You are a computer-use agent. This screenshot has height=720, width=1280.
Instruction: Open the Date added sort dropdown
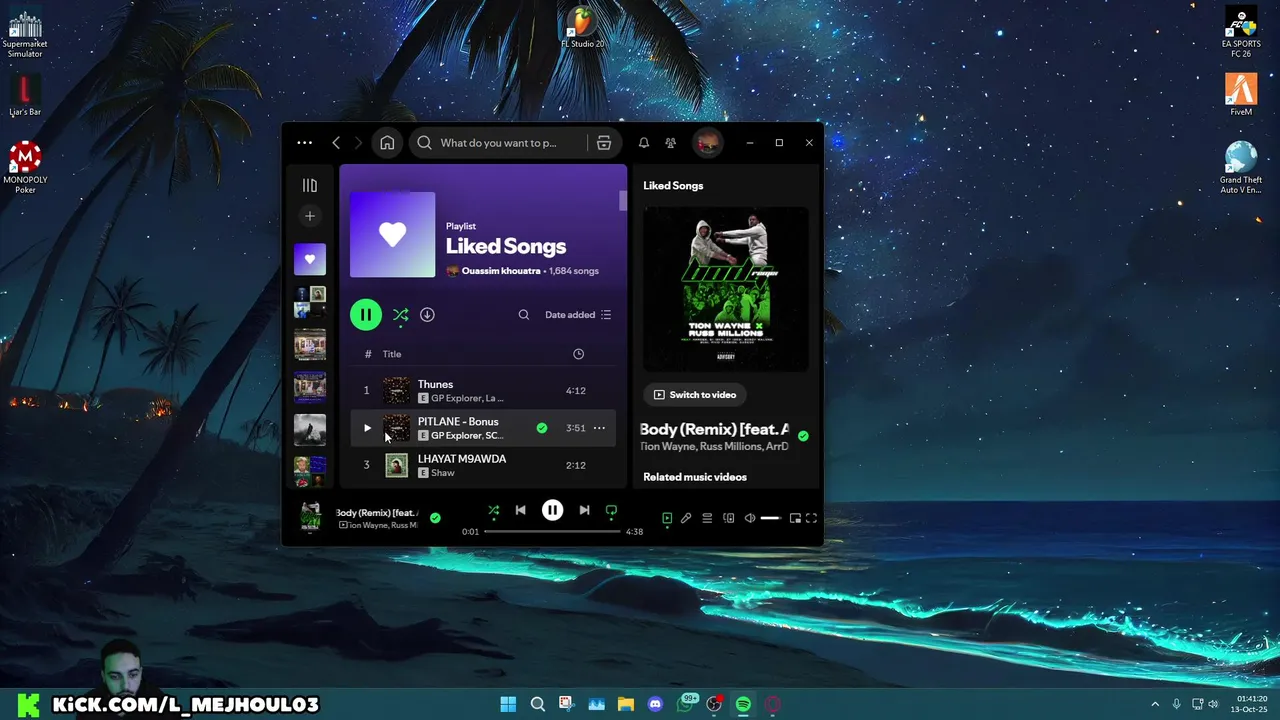(x=578, y=315)
